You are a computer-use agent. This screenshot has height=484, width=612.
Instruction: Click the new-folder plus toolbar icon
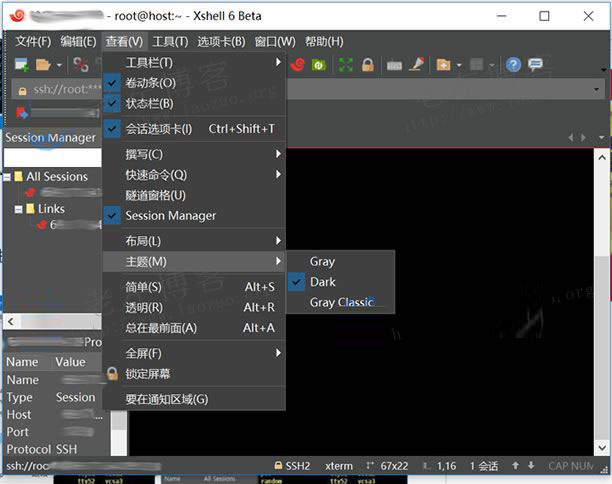[443, 65]
